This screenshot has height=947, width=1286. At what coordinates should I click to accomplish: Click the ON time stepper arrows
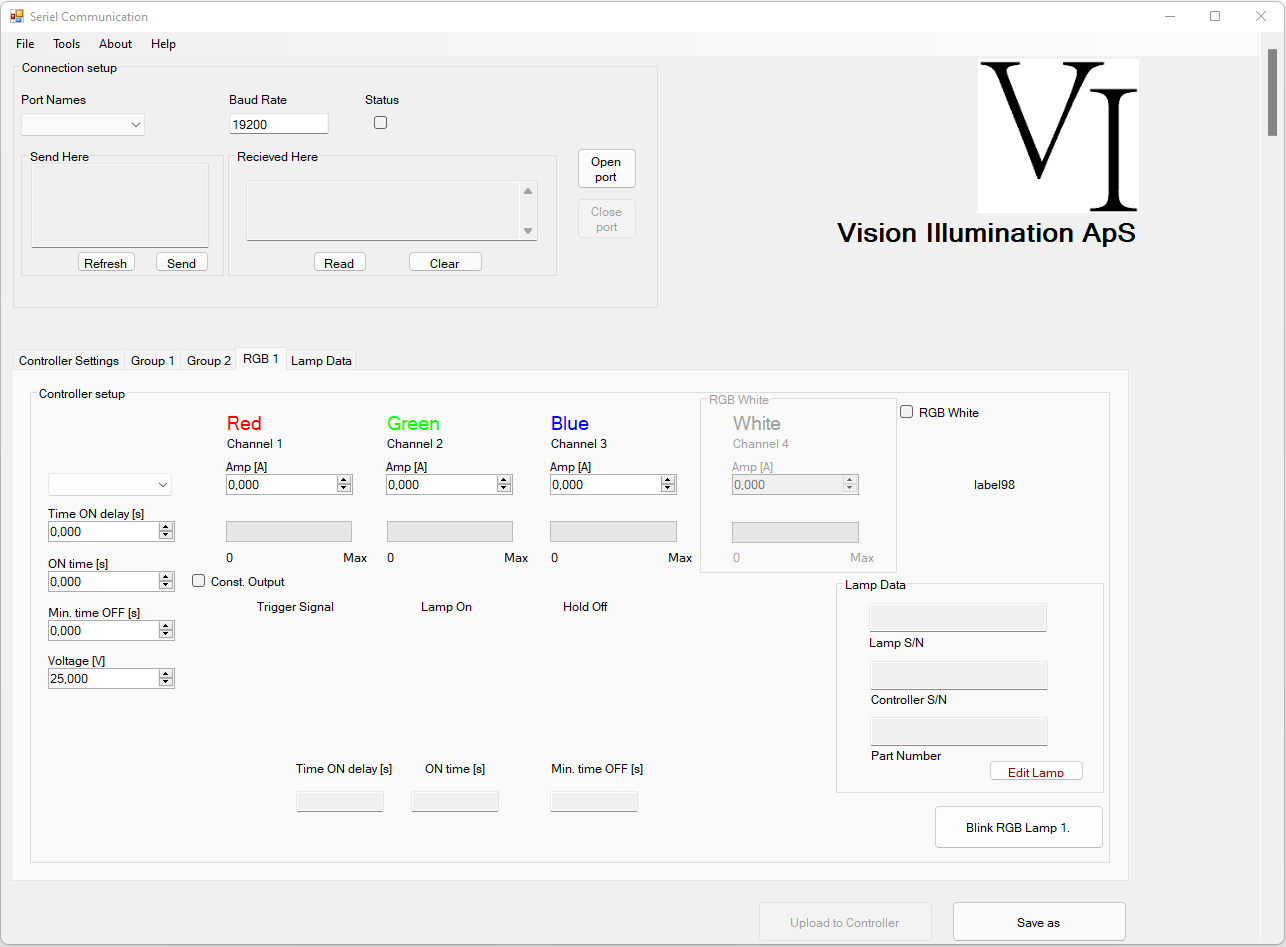pyautogui.click(x=166, y=581)
